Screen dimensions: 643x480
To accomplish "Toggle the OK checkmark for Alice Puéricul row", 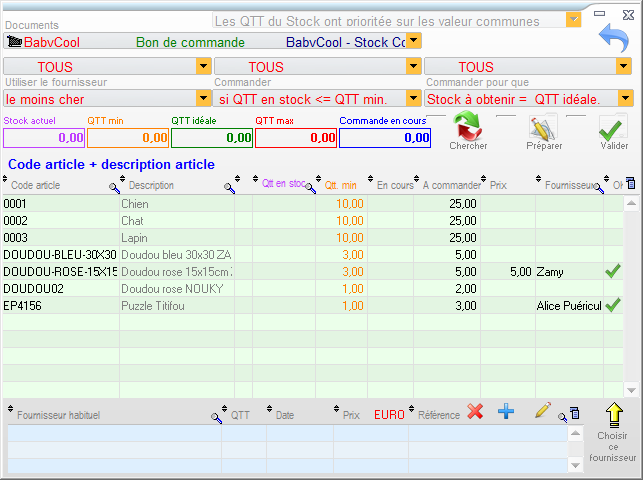I will click(613, 305).
